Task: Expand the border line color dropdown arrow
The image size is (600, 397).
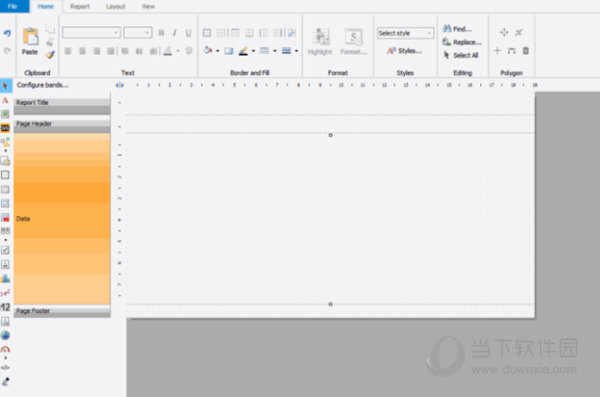Action: [253, 51]
